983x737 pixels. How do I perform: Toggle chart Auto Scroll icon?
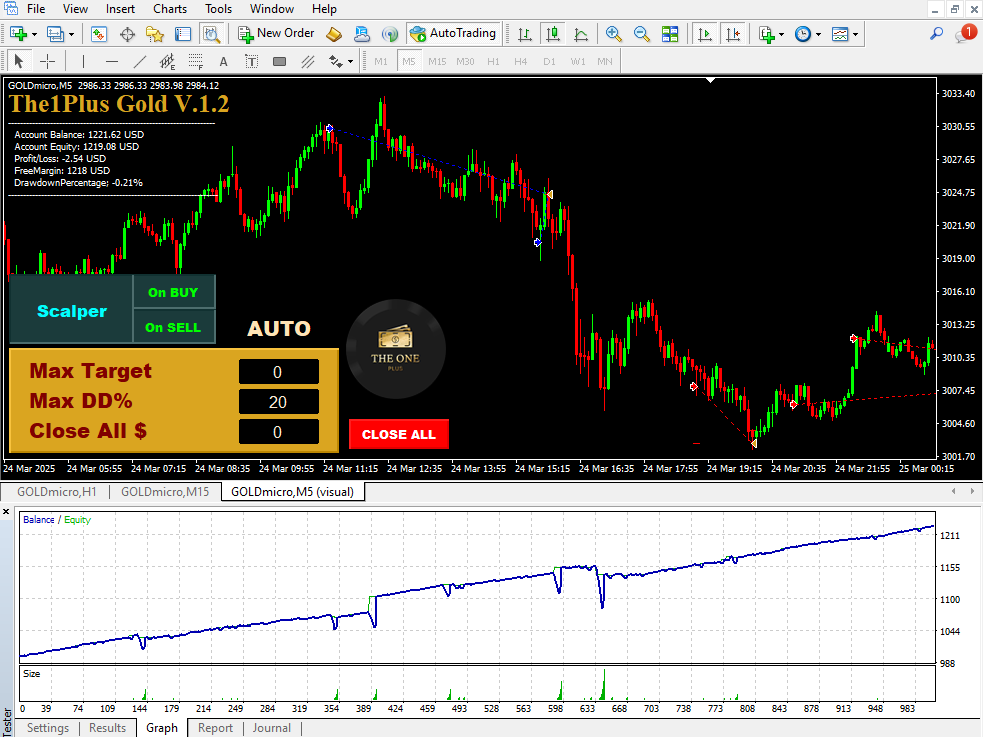click(705, 34)
